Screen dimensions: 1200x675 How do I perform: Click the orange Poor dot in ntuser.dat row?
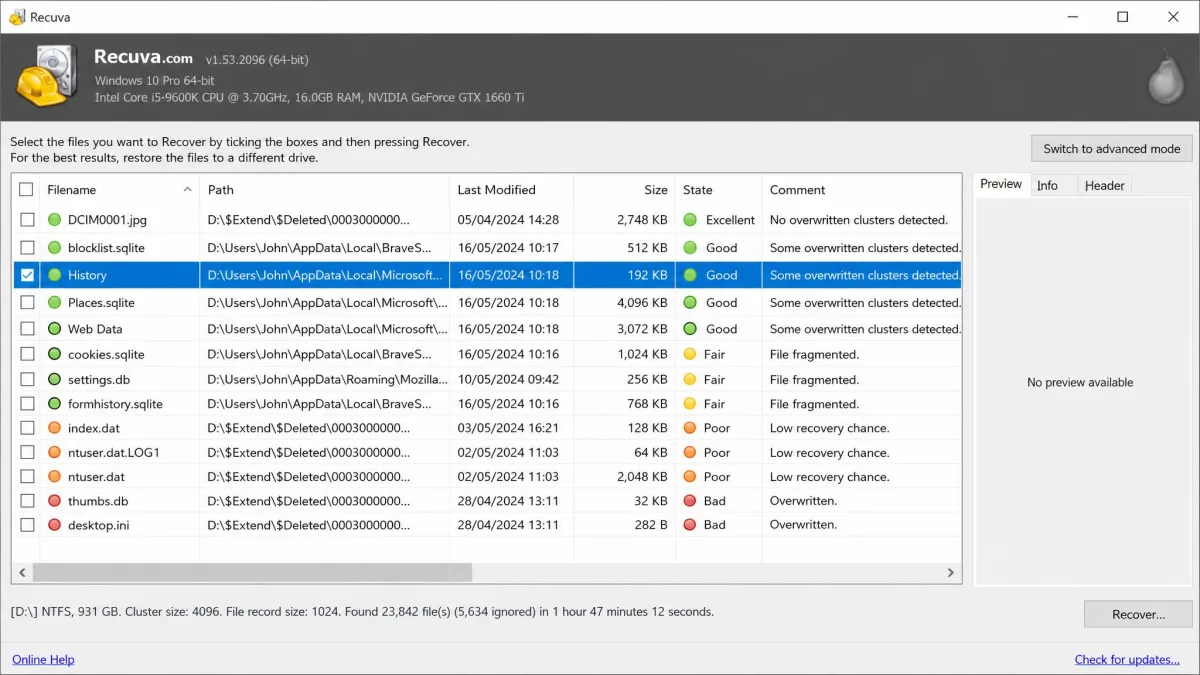(x=689, y=477)
